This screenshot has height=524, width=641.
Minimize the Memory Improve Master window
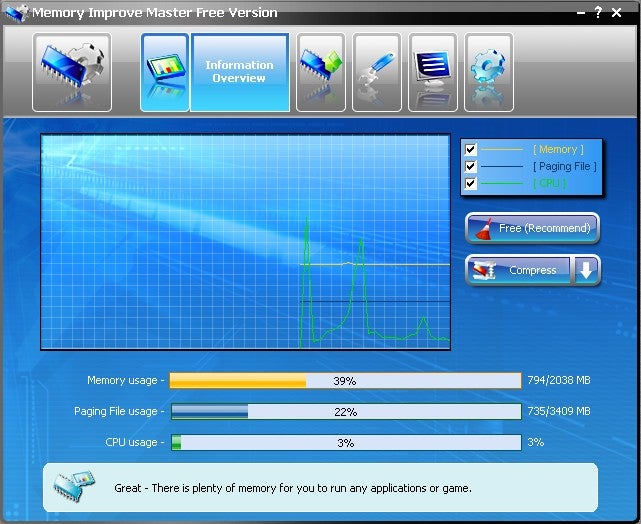click(581, 14)
